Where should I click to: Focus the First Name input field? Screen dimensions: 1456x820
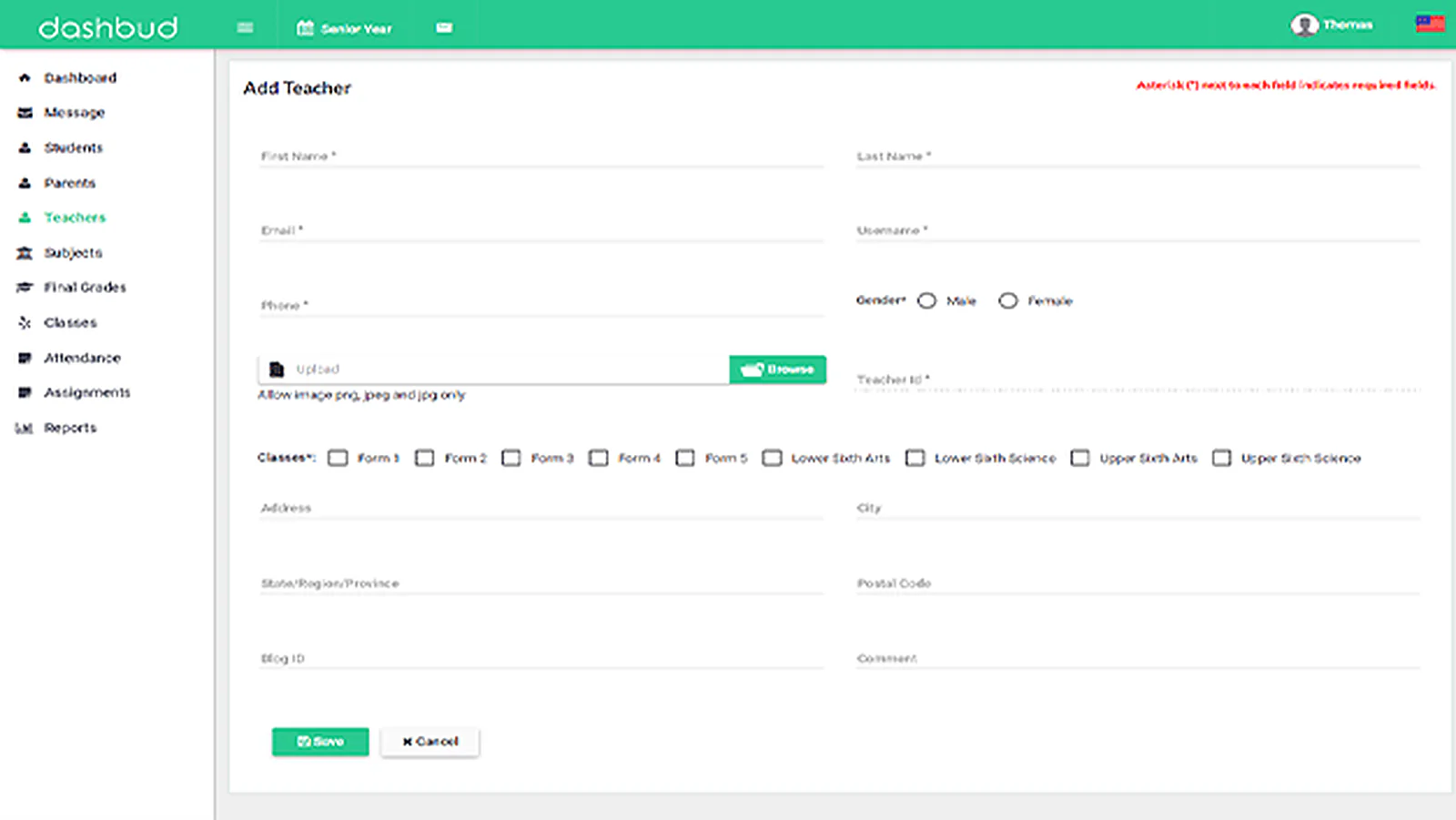(x=541, y=156)
